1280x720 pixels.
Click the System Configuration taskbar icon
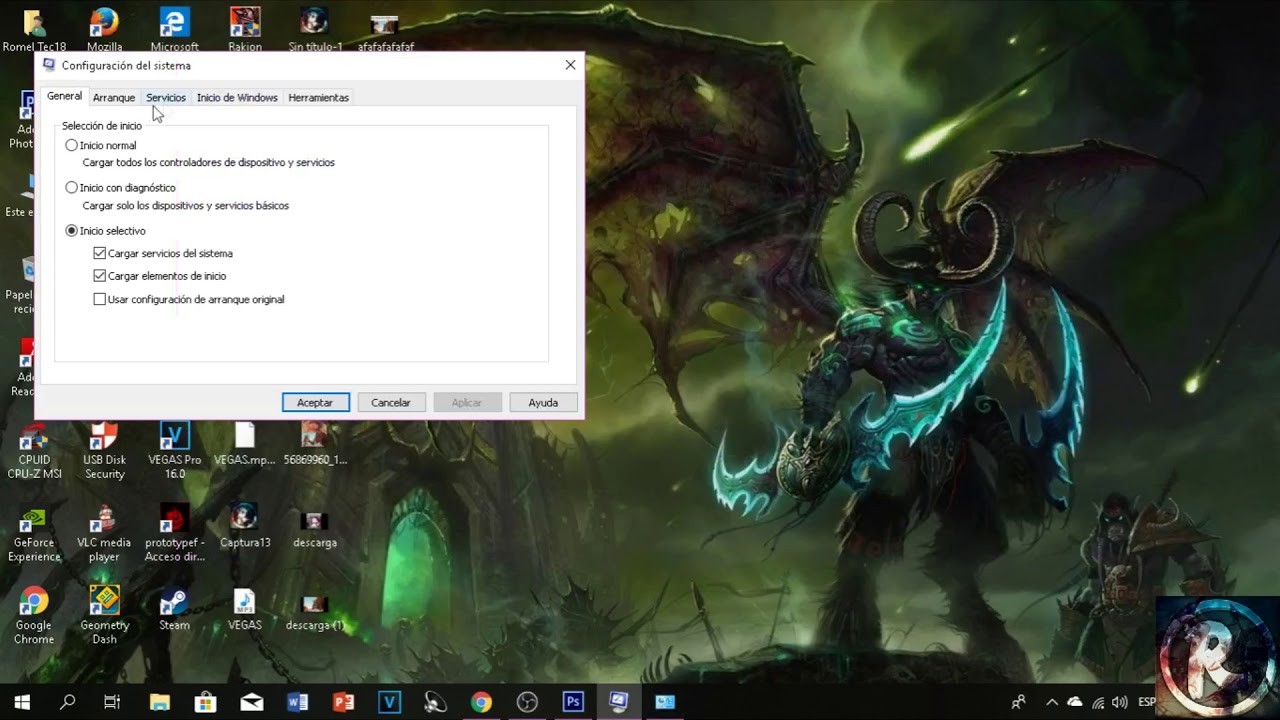(x=619, y=702)
